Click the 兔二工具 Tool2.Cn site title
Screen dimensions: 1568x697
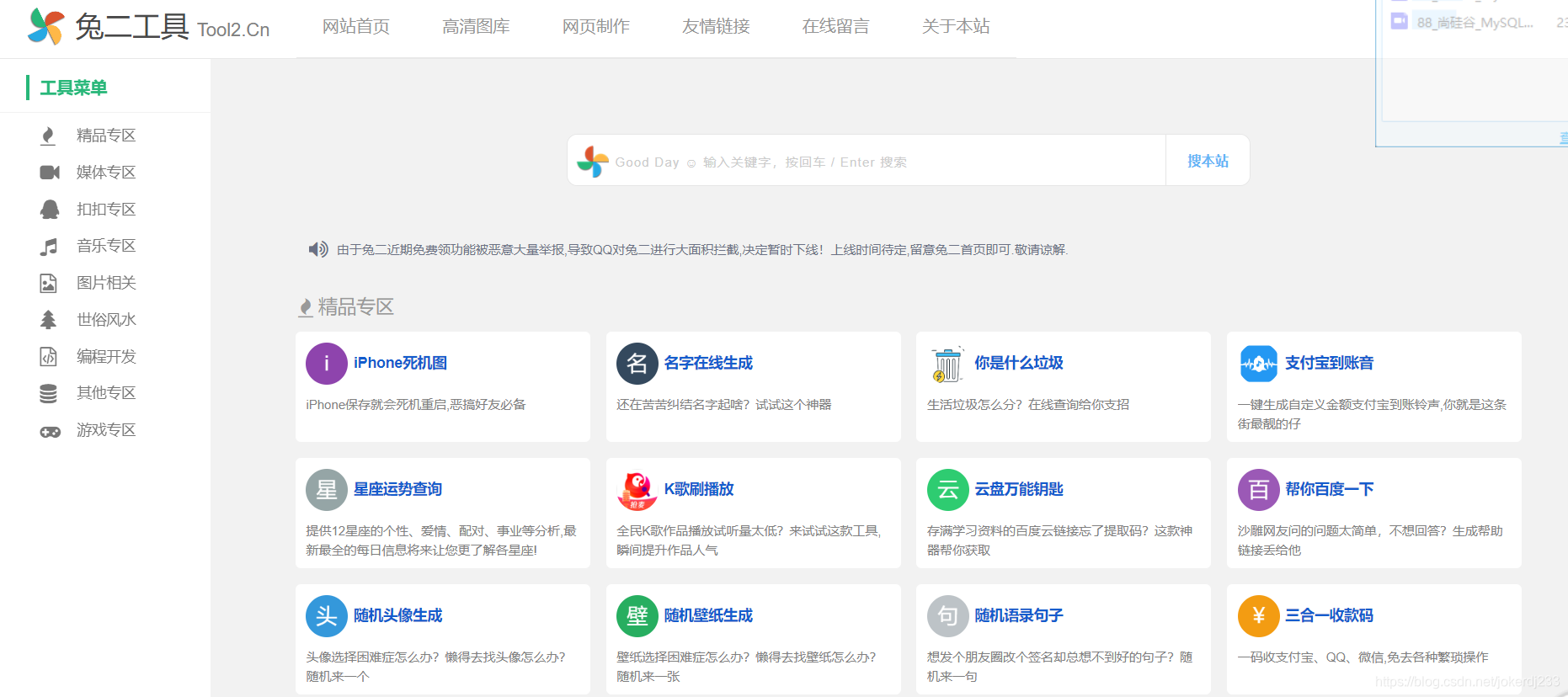[x=173, y=28]
